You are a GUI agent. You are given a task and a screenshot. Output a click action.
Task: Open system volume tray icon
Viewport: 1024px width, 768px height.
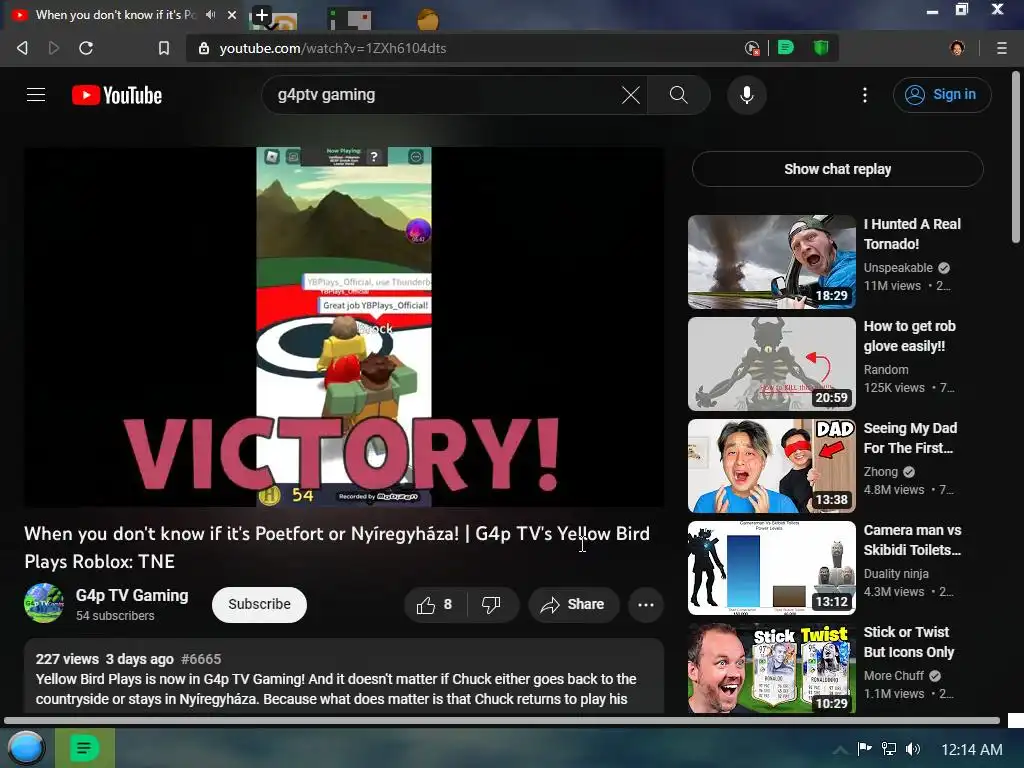pos(913,749)
